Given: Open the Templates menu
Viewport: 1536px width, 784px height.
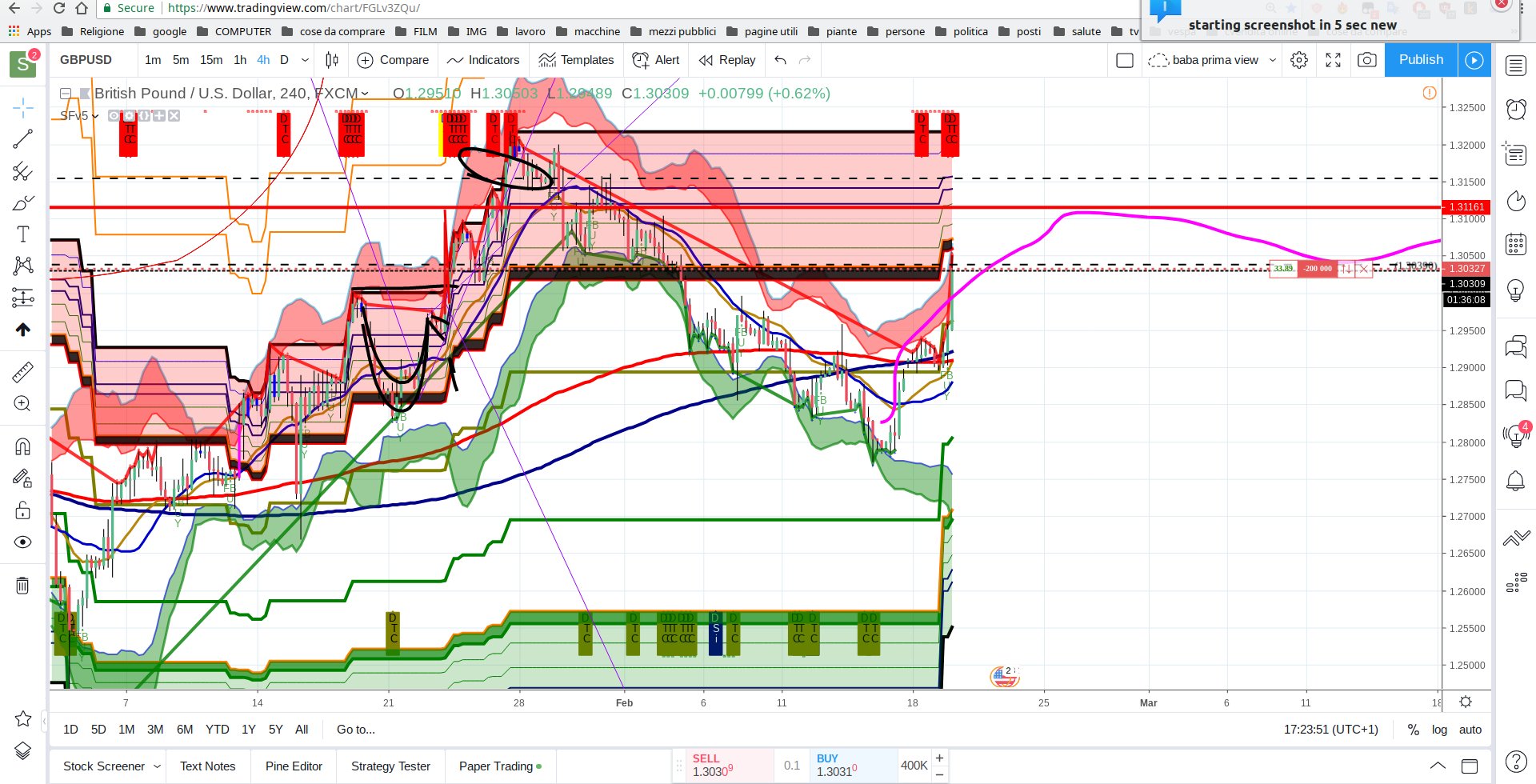Looking at the screenshot, I should [x=576, y=60].
